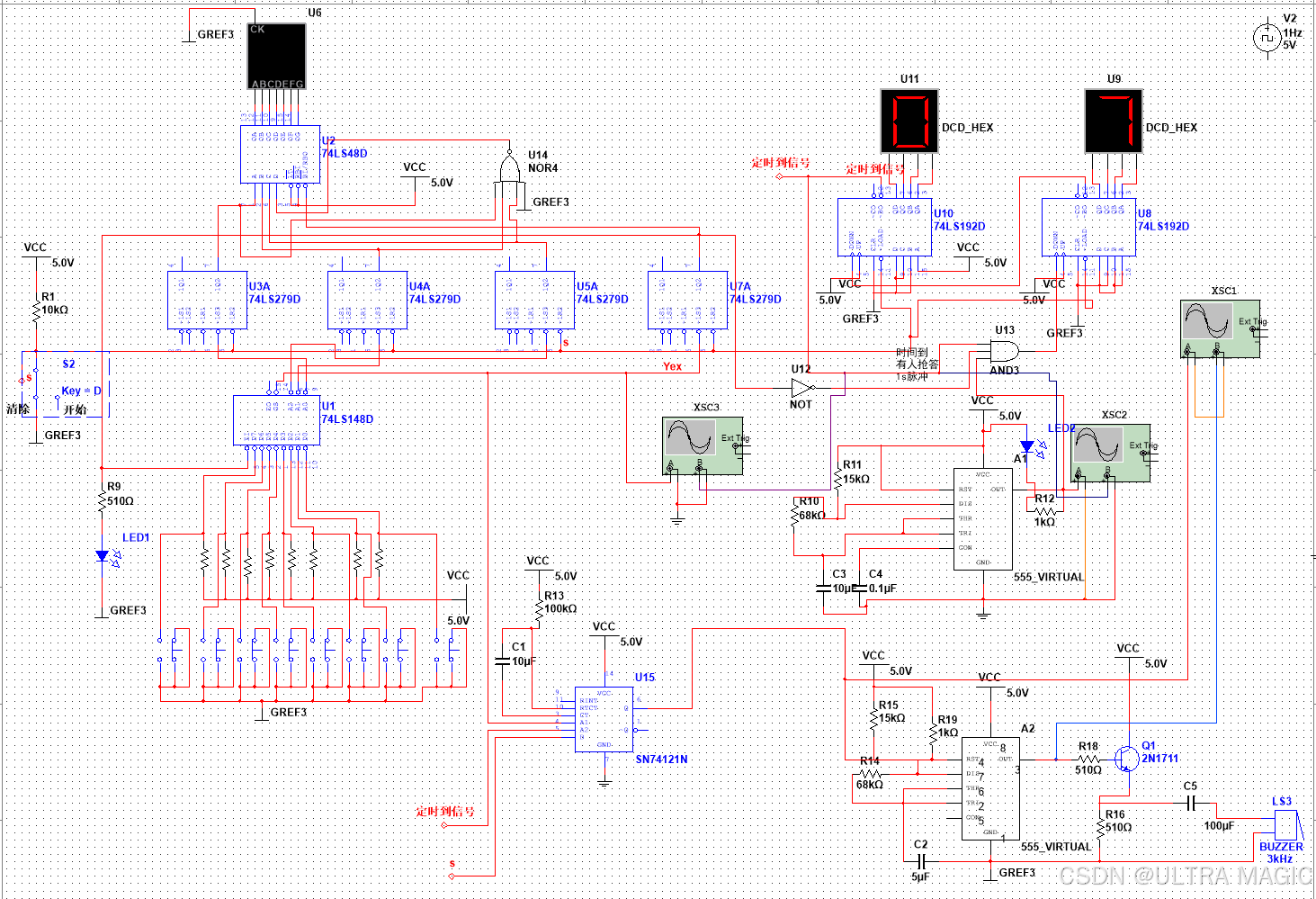Click the red 'Yex' net label
The image size is (1316, 899).
[x=673, y=366]
